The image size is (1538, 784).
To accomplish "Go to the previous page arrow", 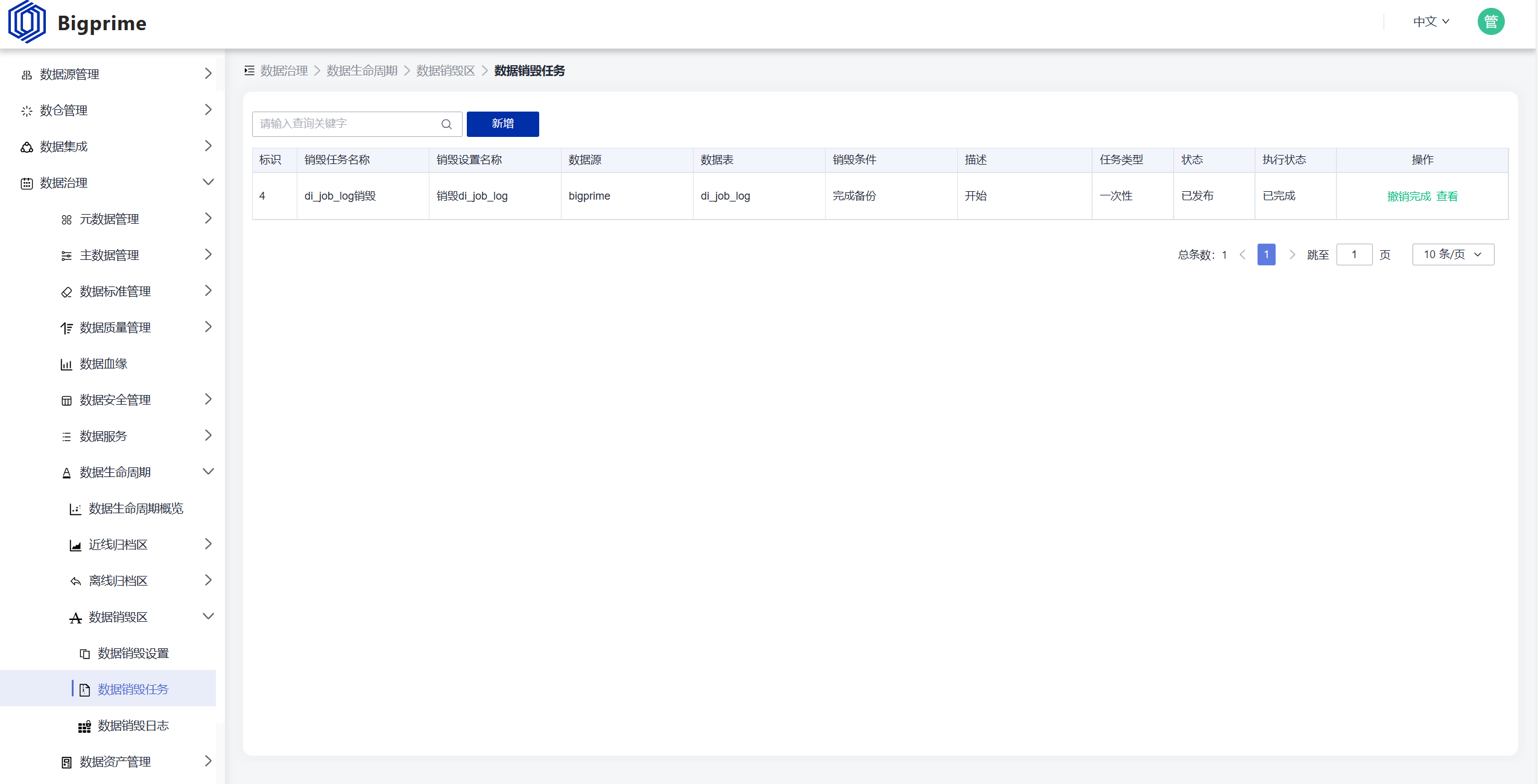I will (1242, 254).
